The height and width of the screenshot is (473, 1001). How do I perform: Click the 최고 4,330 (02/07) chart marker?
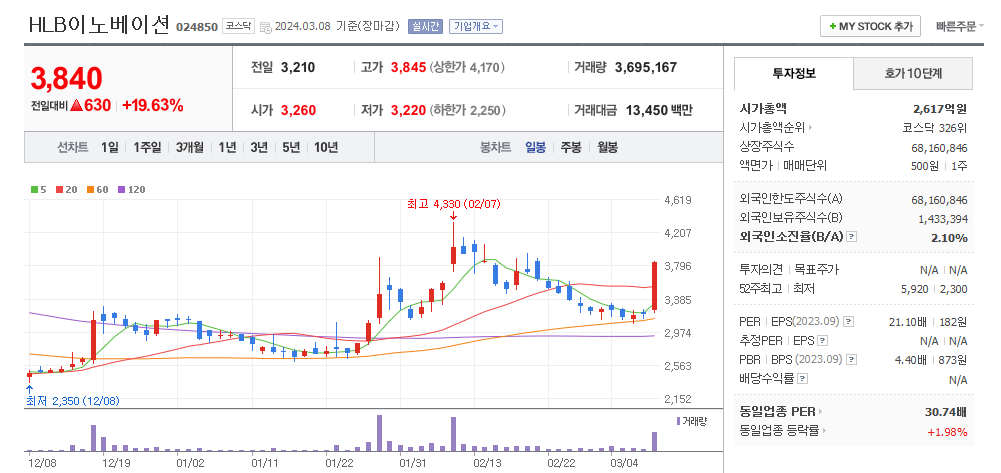pos(454,204)
